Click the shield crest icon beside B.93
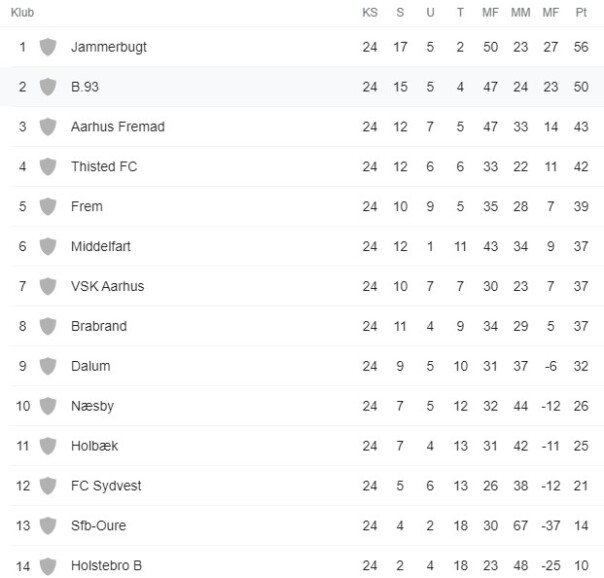The height and width of the screenshot is (578, 604). point(48,87)
